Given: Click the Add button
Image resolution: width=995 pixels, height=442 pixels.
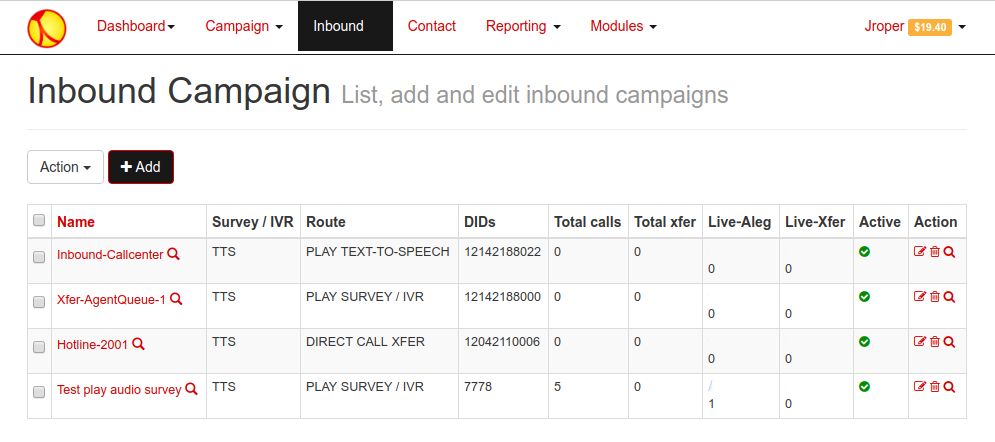Looking at the screenshot, I should point(141,167).
